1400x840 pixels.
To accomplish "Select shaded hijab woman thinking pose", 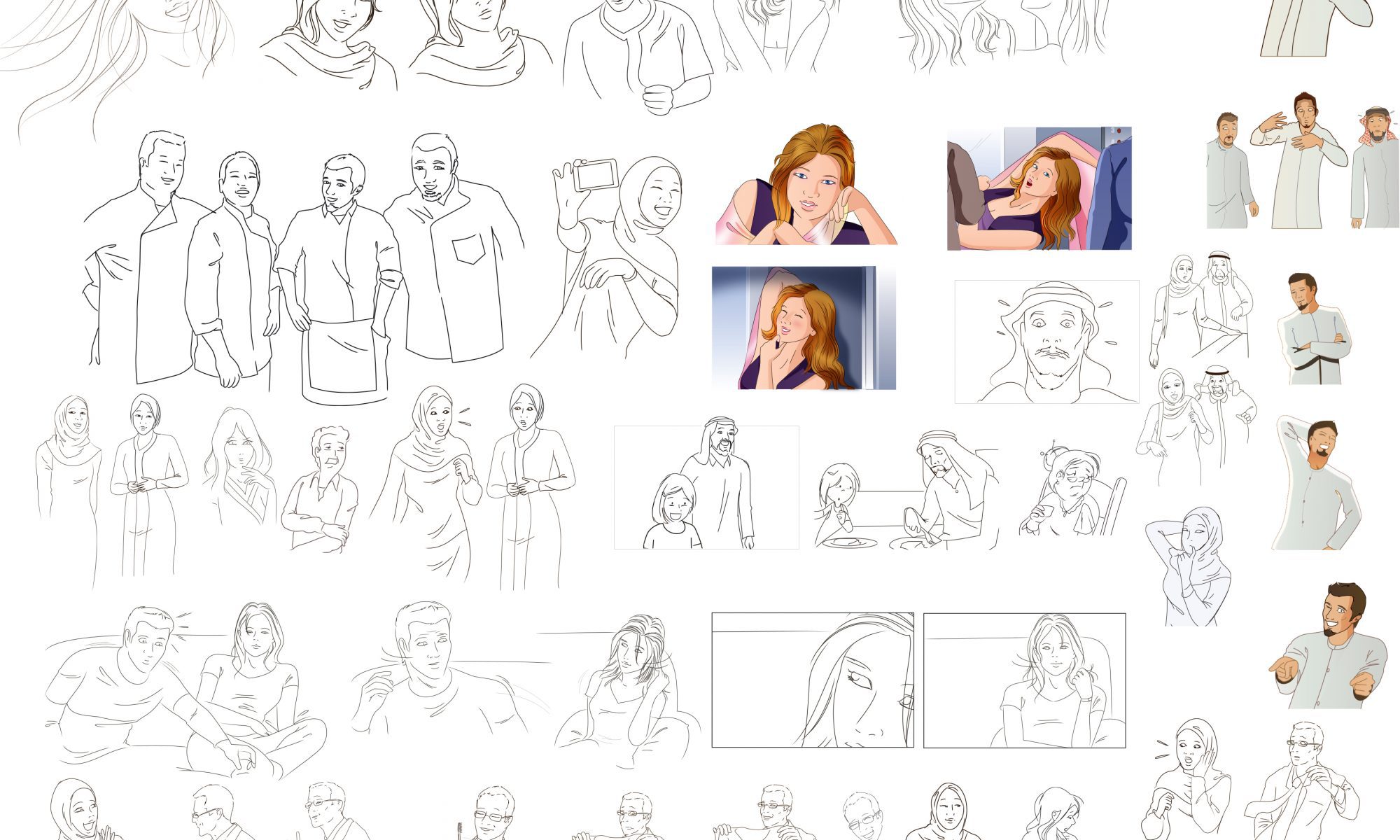I will 1190,566.
